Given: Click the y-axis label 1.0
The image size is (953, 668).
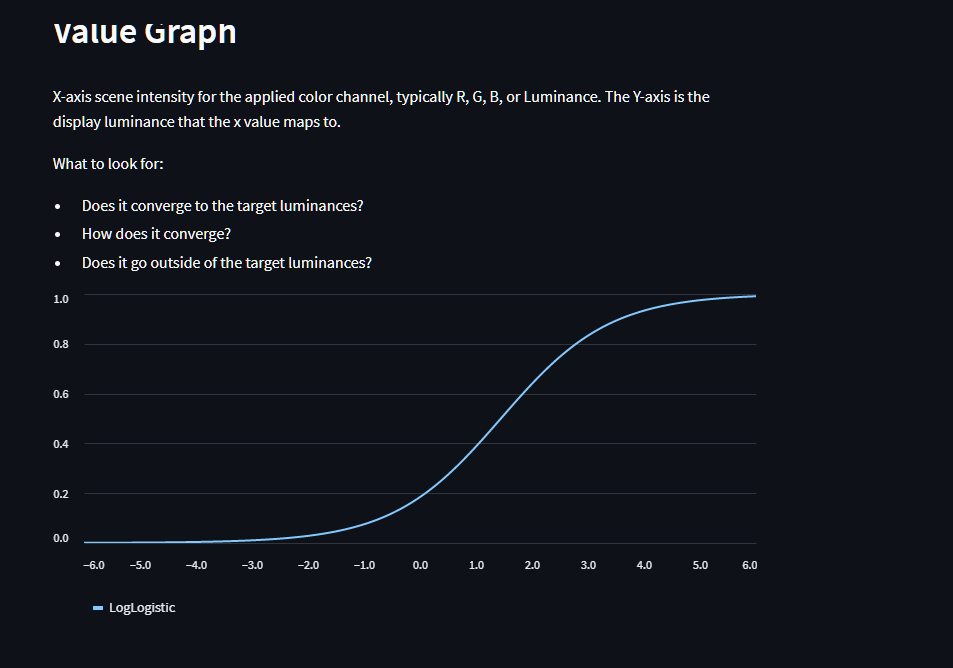Looking at the screenshot, I should pyautogui.click(x=61, y=299).
